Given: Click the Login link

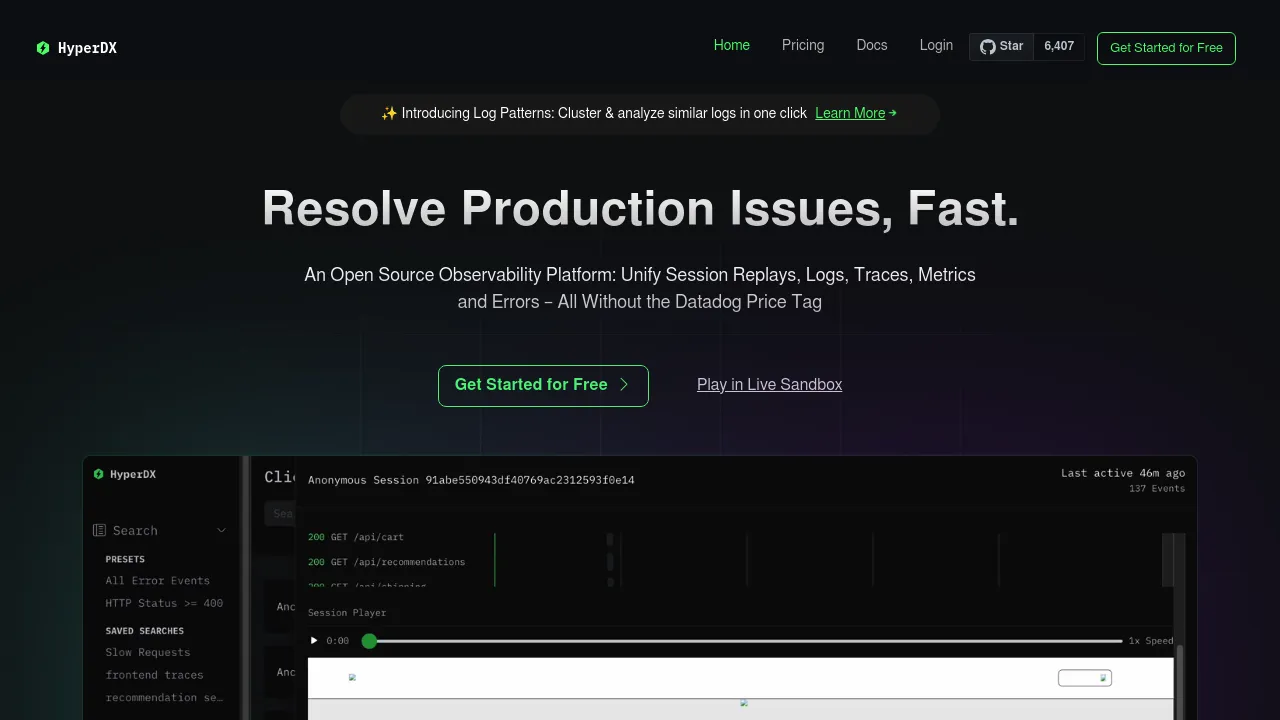Looking at the screenshot, I should pos(936,45).
